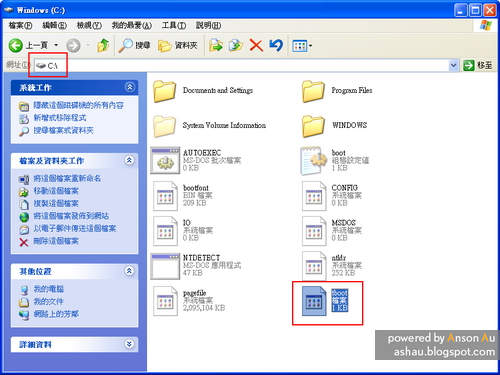Image resolution: width=500 pixels, height=375 pixels.
Task: Open the Edit menu (編輯)
Action: [x=54, y=25]
